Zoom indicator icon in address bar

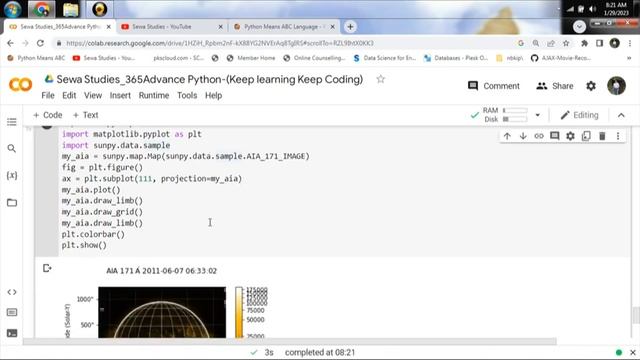[536, 43]
